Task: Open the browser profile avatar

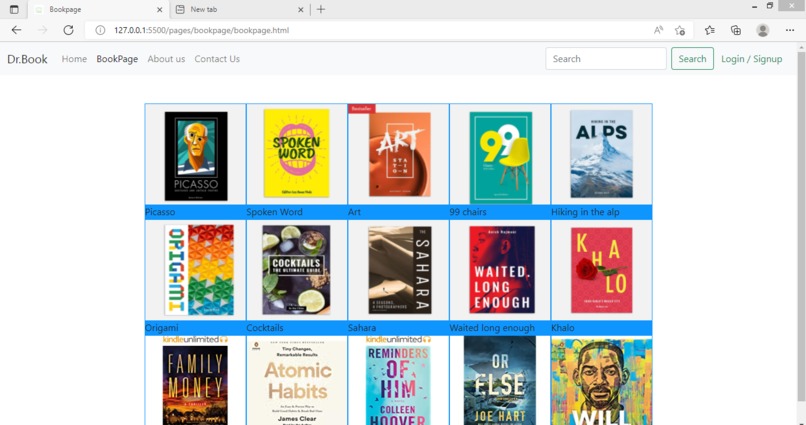Action: click(x=763, y=30)
